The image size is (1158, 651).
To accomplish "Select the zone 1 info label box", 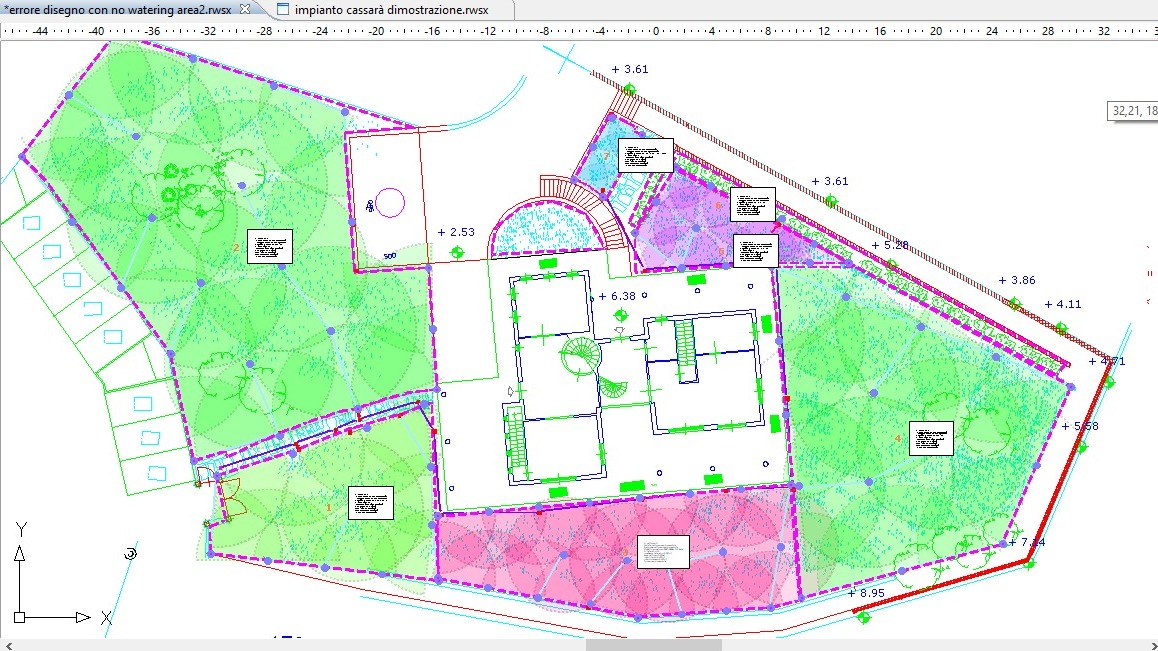I will coord(371,502).
